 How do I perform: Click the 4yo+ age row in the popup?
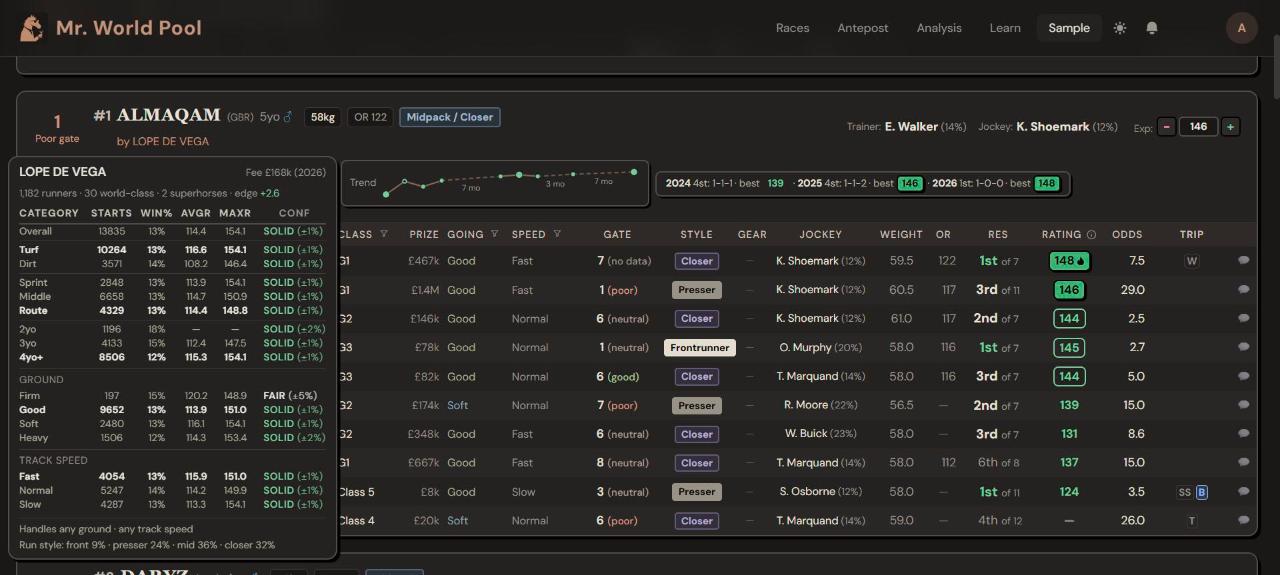pos(171,357)
